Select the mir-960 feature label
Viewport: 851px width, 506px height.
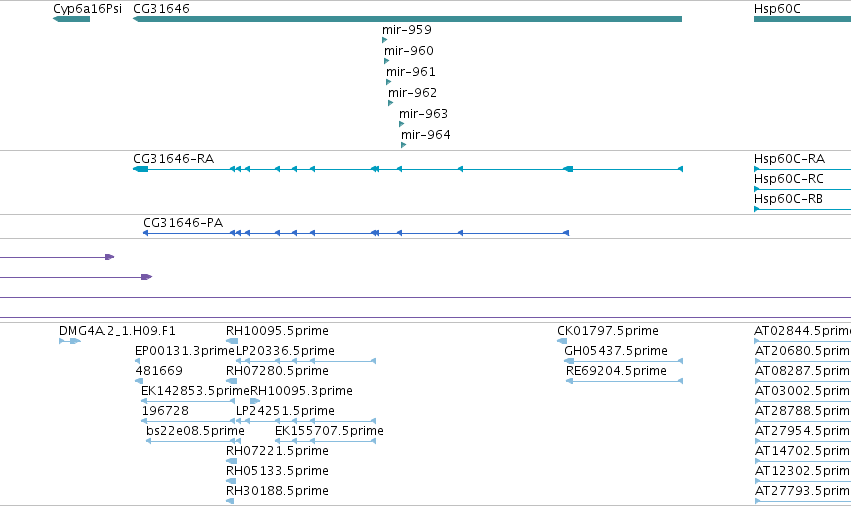tap(409, 51)
